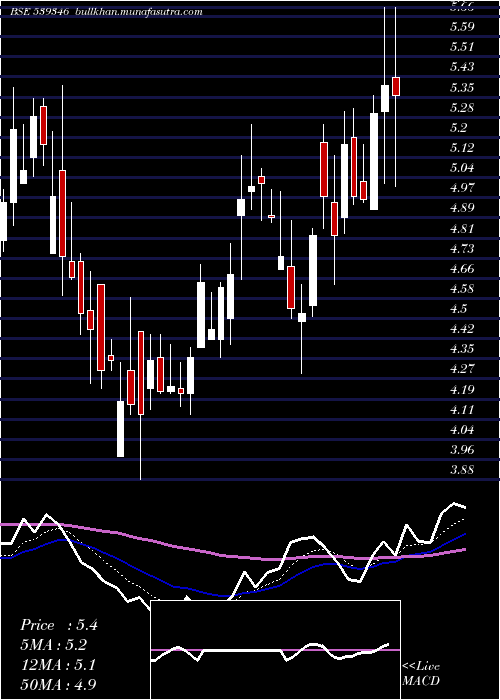Click the '50MA : 4.9' readout
The width and height of the screenshot is (500, 700).
[x=58, y=685]
